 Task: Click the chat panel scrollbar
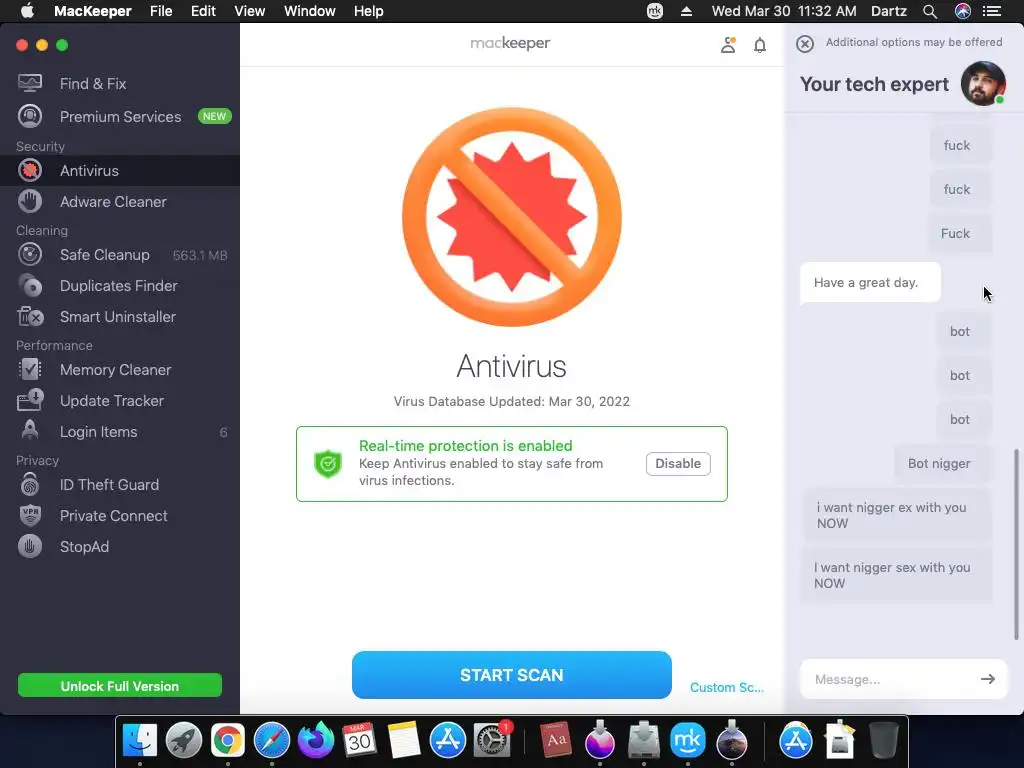click(1016, 543)
